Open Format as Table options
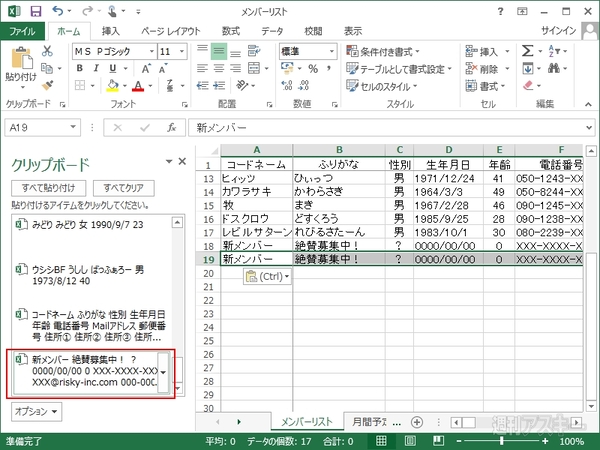The height and width of the screenshot is (450, 600). click(x=399, y=69)
